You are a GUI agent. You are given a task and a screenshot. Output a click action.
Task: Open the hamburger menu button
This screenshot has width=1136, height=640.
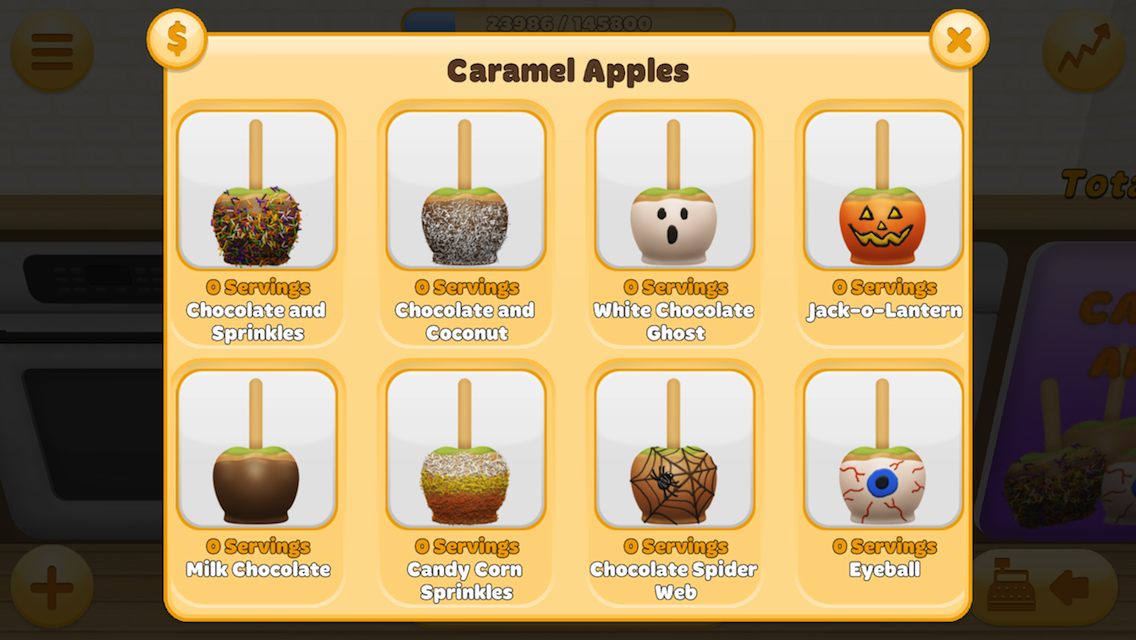coord(52,51)
